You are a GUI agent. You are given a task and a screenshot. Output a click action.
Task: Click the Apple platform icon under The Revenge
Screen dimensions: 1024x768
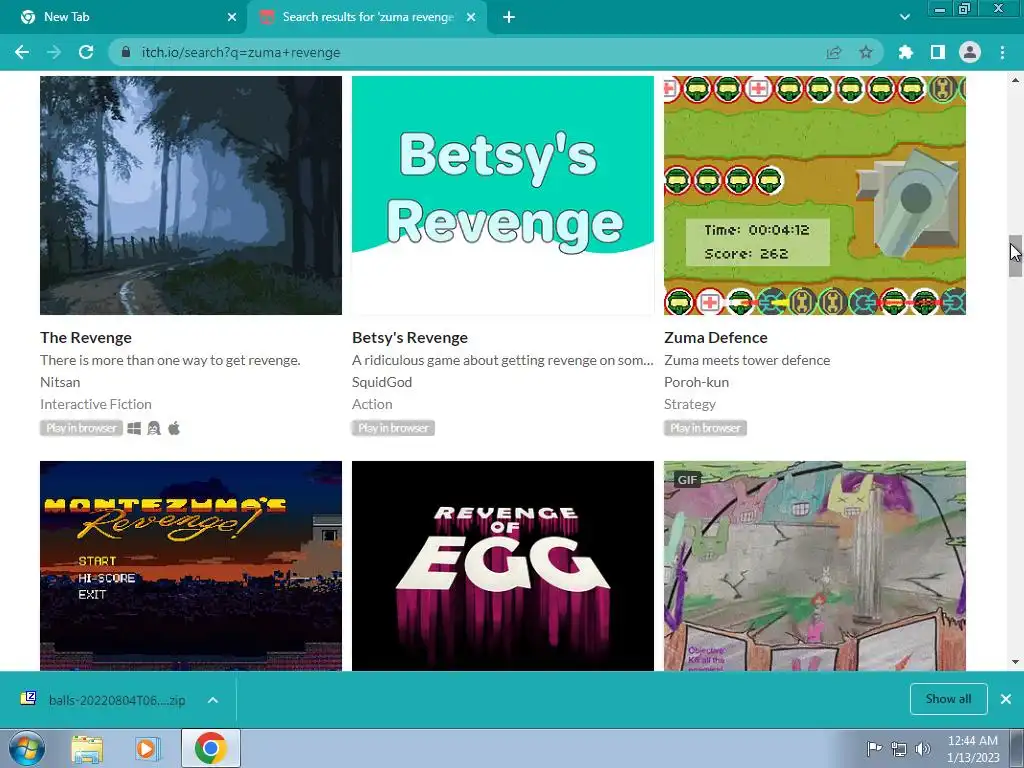pyautogui.click(x=174, y=428)
